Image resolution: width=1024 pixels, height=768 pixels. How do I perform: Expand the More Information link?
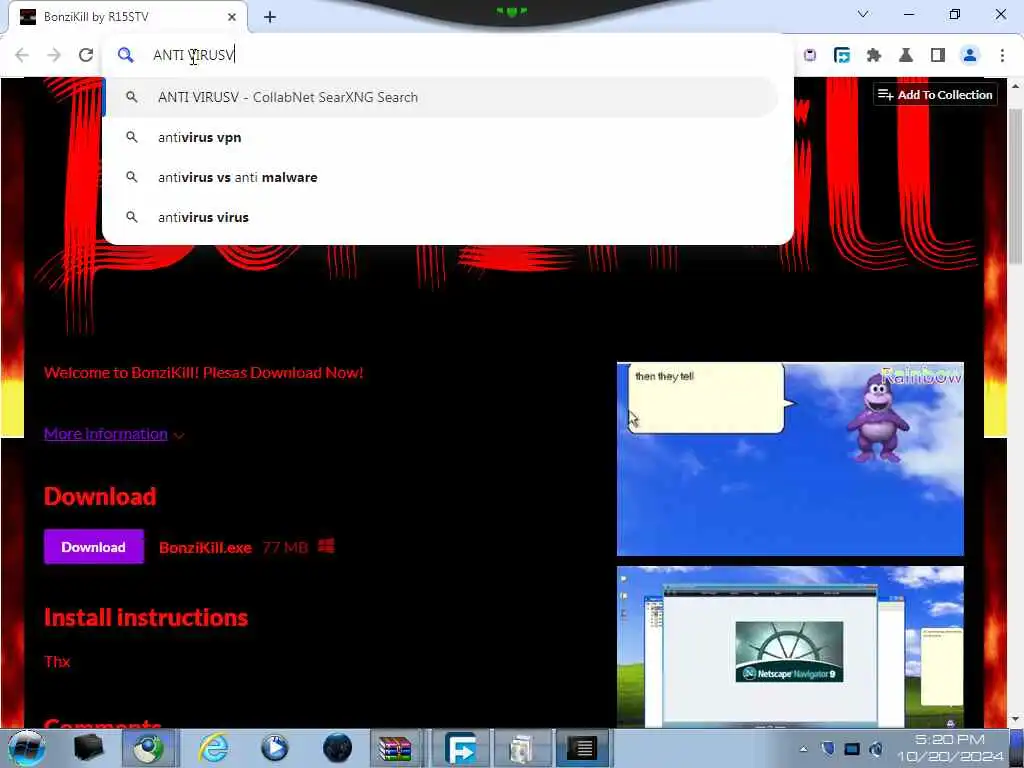(x=106, y=434)
